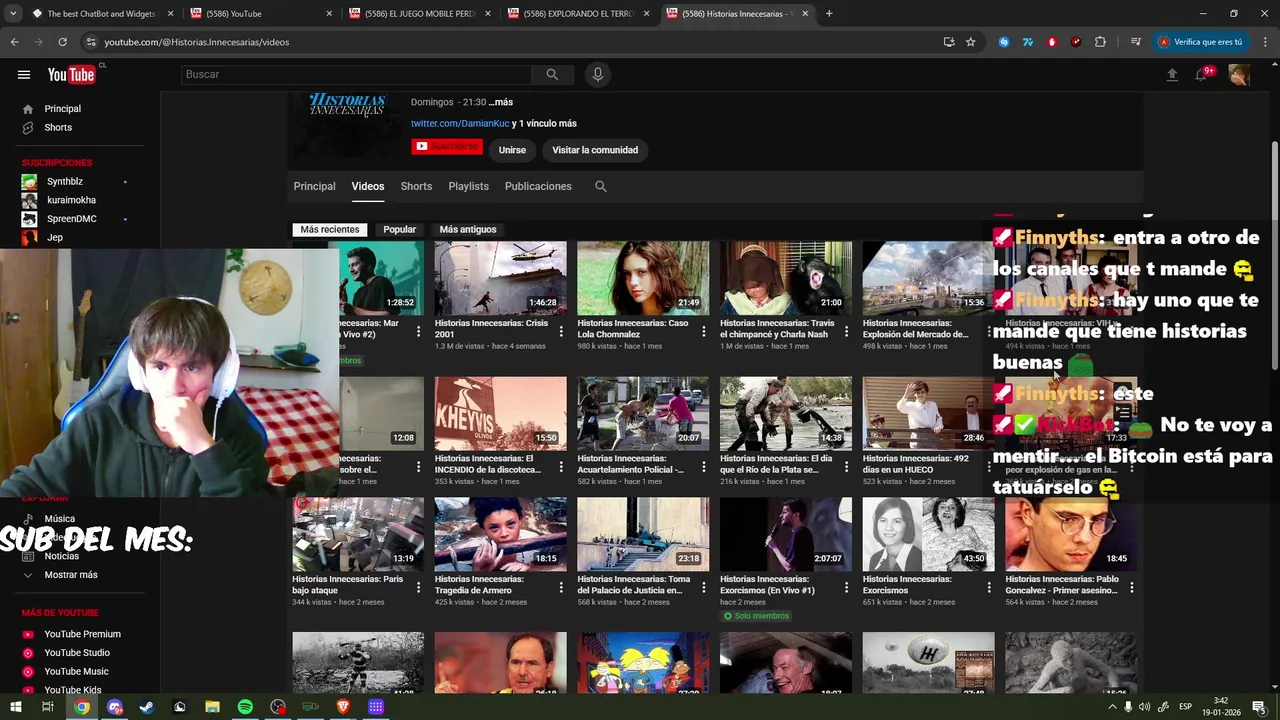Select the Más antiguos filter chip
This screenshot has width=1280, height=720.
tap(468, 229)
